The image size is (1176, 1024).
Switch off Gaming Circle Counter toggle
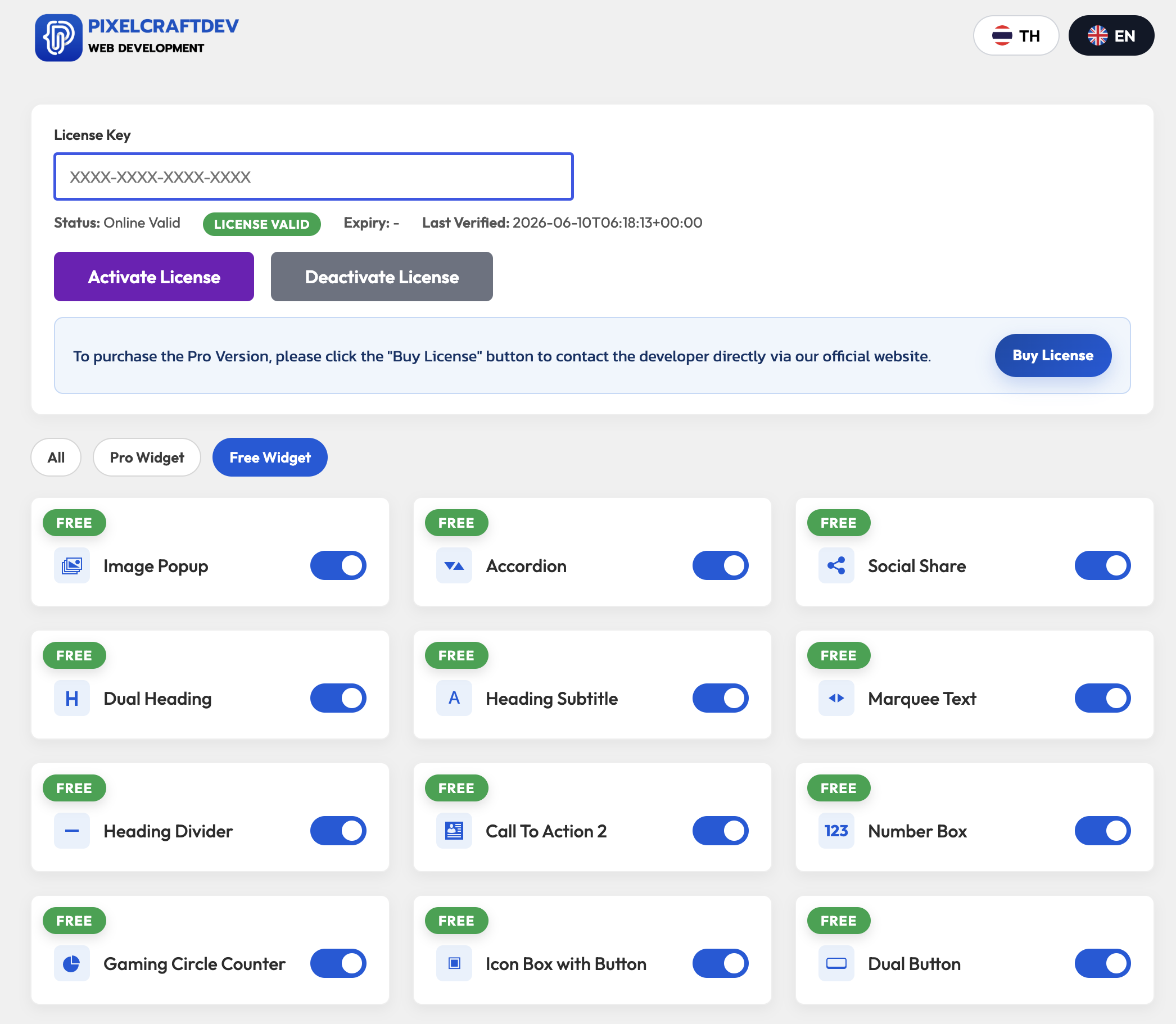click(x=338, y=963)
